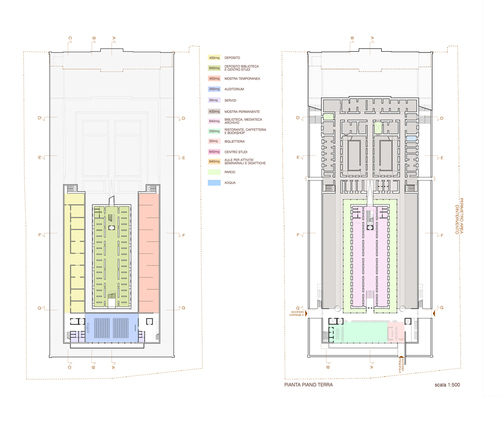Click the vertical 'PERIMETRO AREA DI INTERVENTO' text
This screenshot has height=422, width=500.
click(x=459, y=216)
